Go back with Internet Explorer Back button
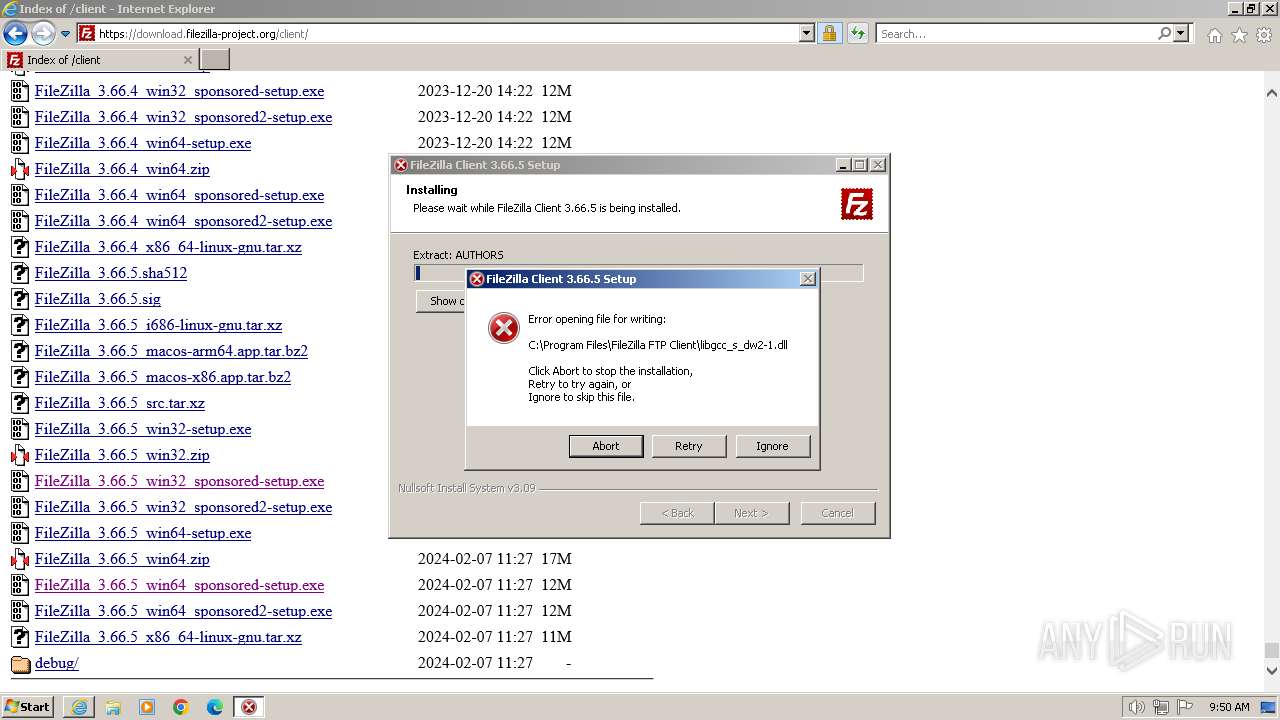Viewport: 1280px width, 720px height. 15,34
